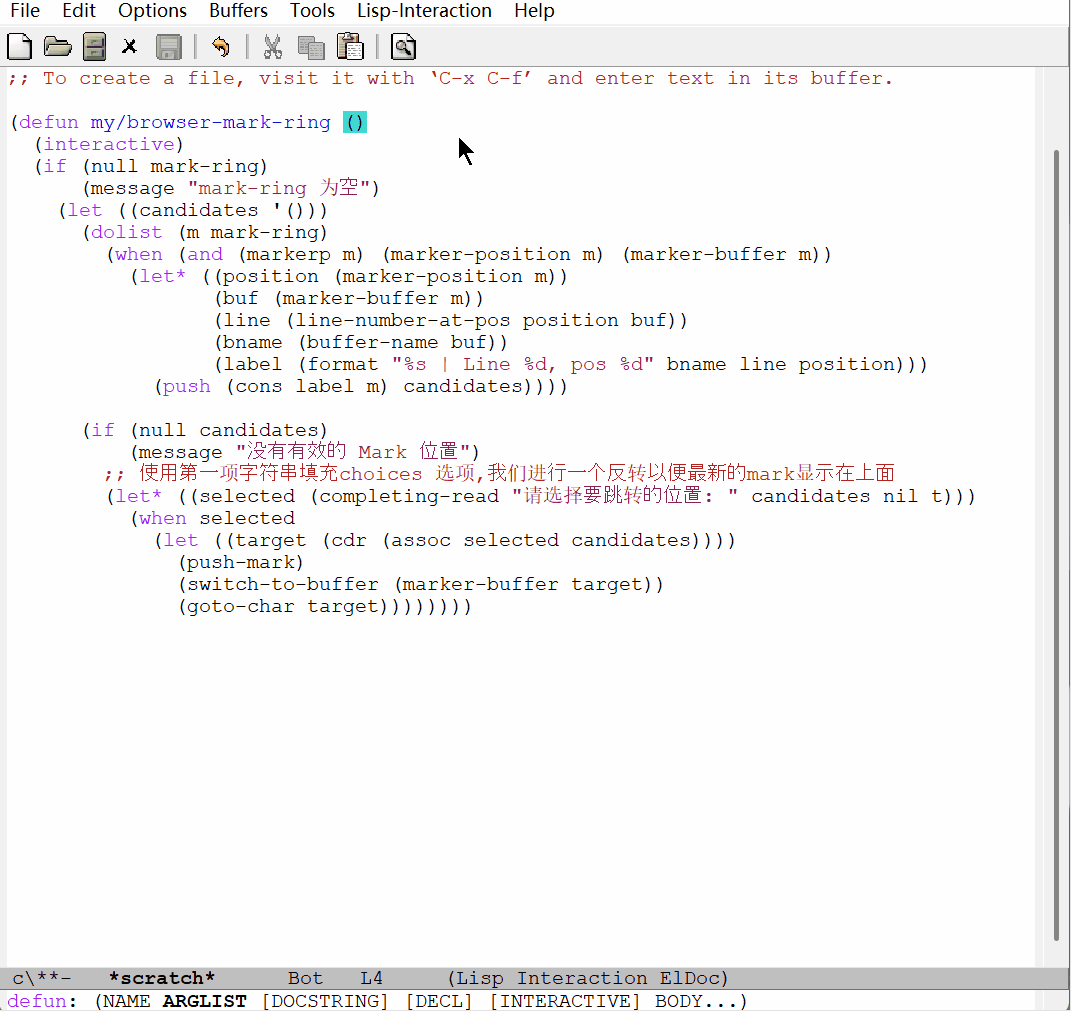
Task: Open the directory (Dired) toolbar icon
Action: [x=94, y=46]
